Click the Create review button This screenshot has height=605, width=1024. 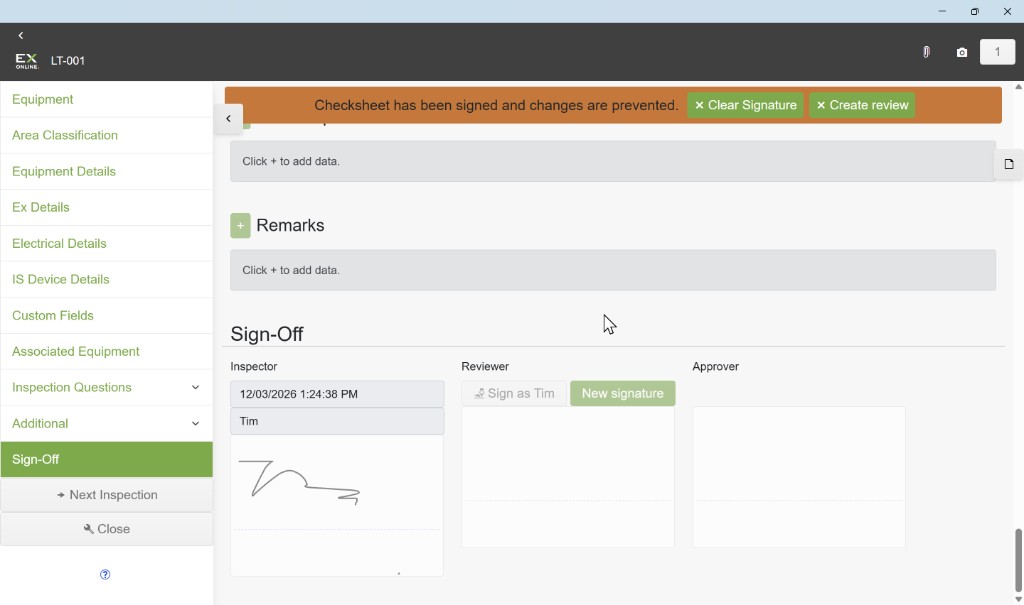(x=862, y=105)
